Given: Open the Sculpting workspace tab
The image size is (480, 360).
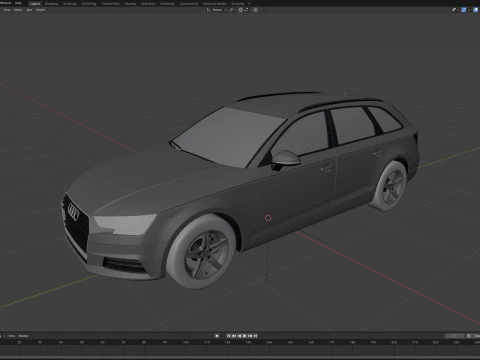Looking at the screenshot, I should pos(70,4).
